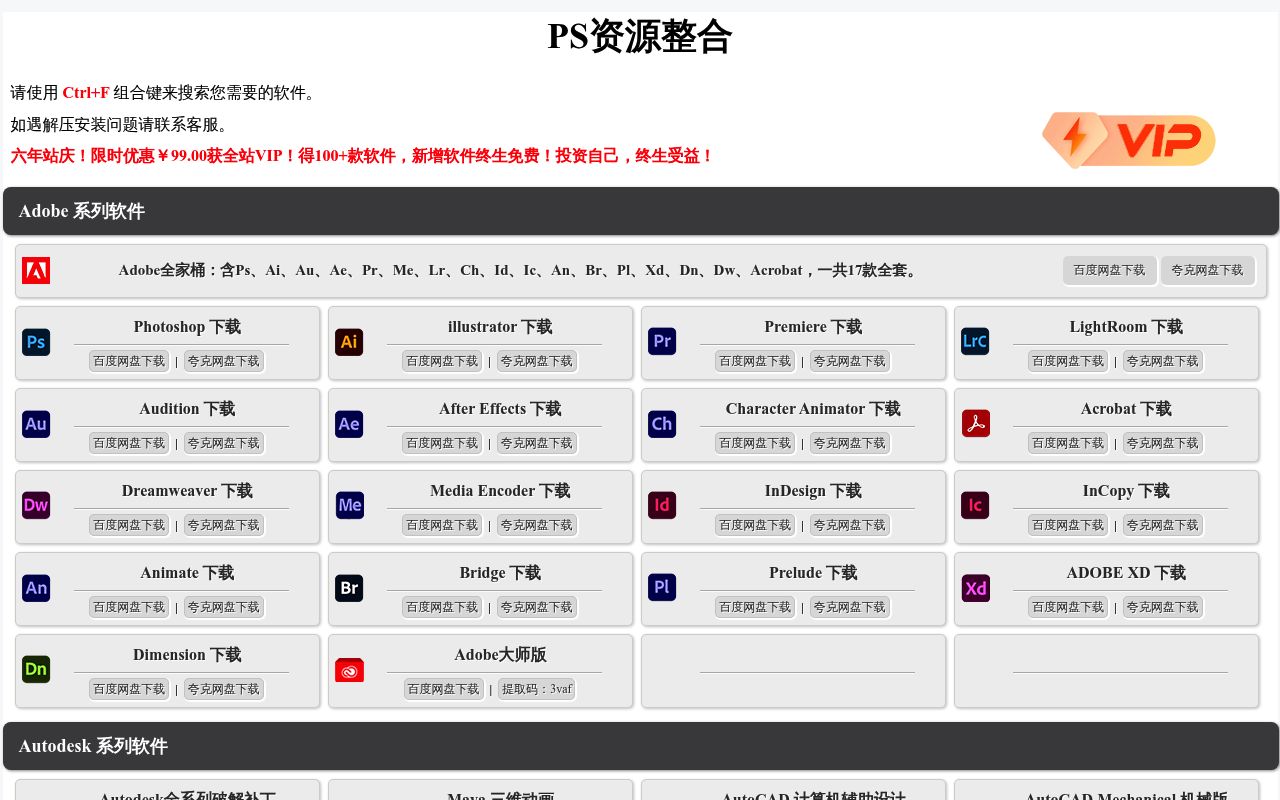Download Audition from 百度网盘
Viewport: 1280px width, 800px height.
pyautogui.click(x=129, y=443)
